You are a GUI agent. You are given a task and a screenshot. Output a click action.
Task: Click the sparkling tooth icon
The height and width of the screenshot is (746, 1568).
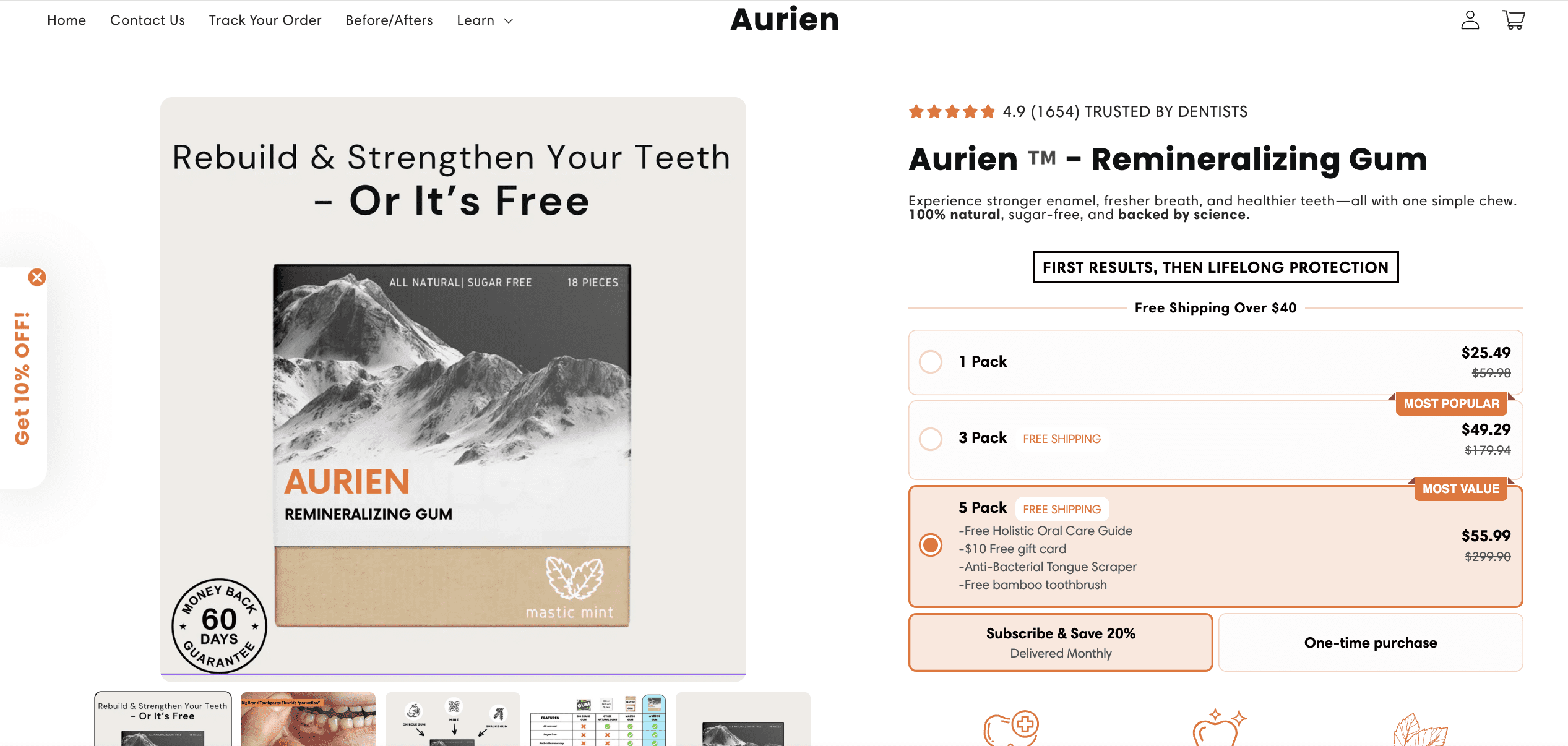tap(1219, 727)
